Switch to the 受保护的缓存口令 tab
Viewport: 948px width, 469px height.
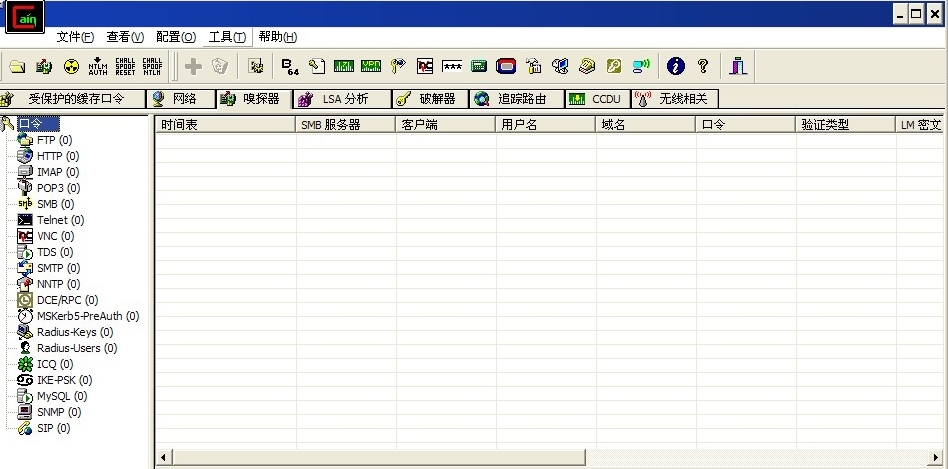(x=73, y=99)
